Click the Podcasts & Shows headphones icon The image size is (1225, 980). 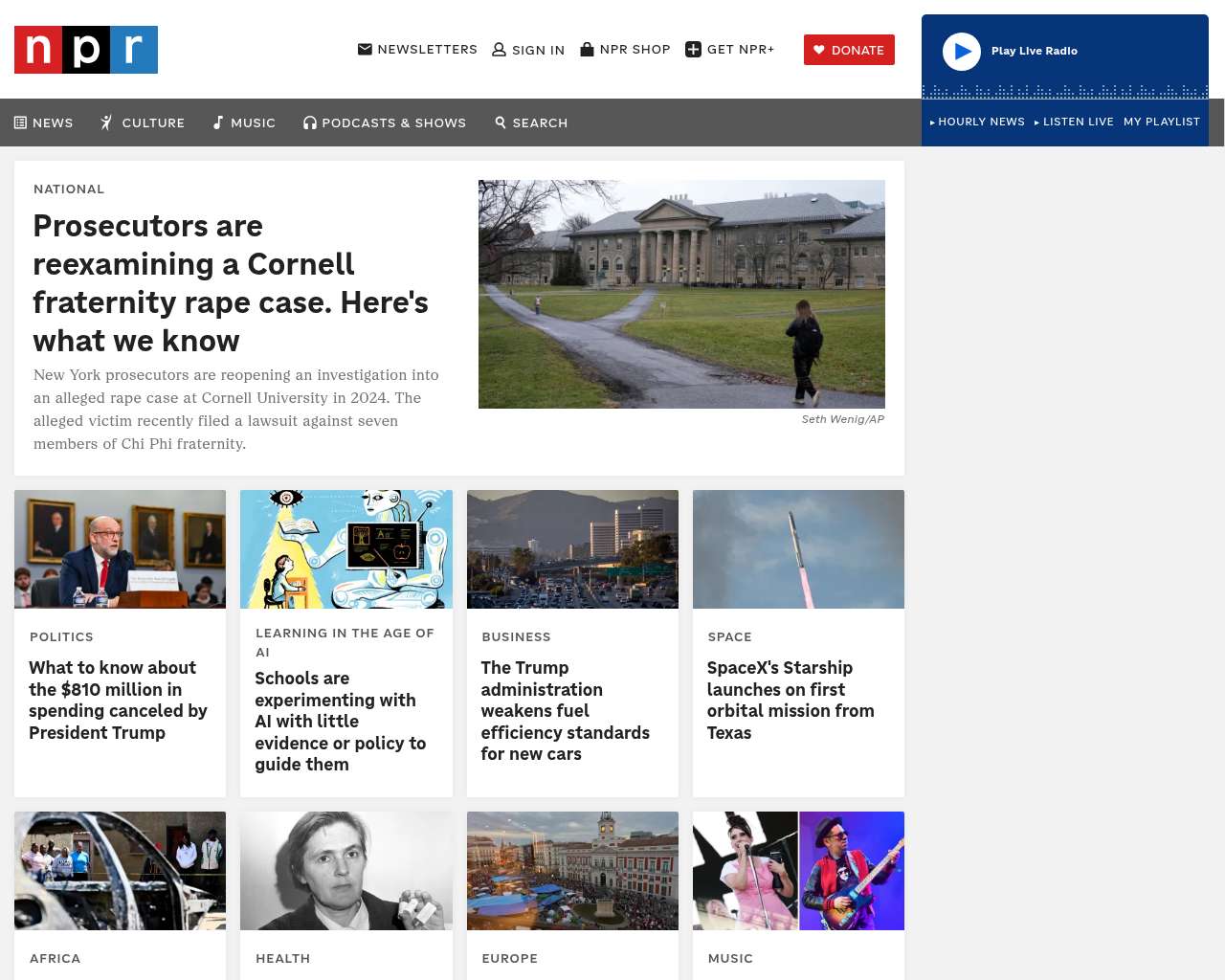click(310, 122)
